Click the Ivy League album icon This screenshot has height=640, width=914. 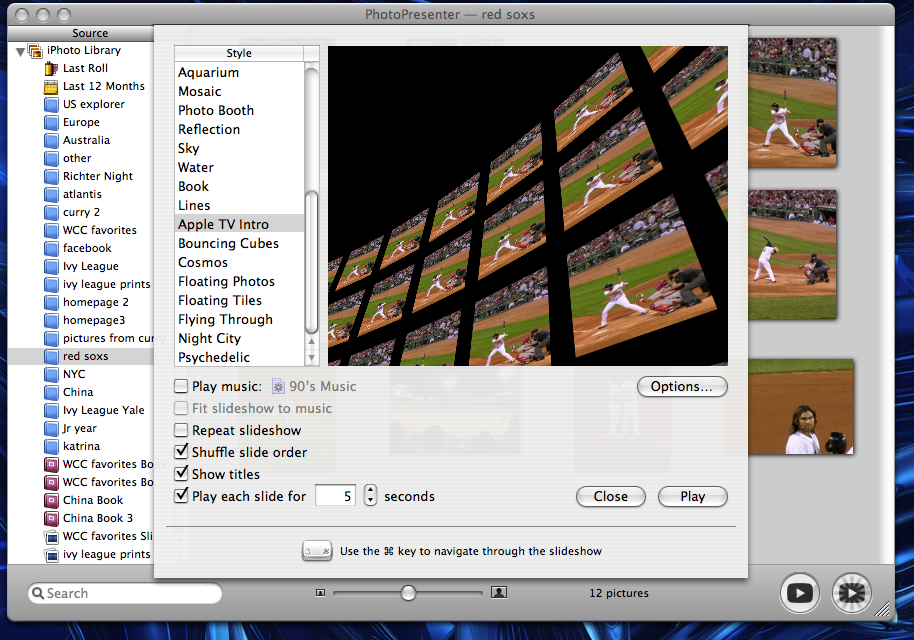pos(51,266)
